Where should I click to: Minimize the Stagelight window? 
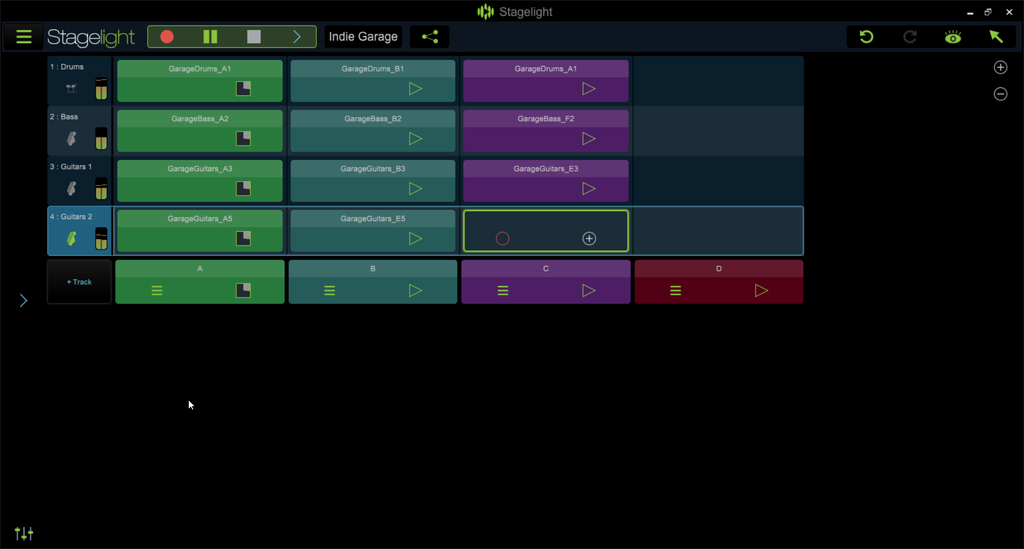970,12
